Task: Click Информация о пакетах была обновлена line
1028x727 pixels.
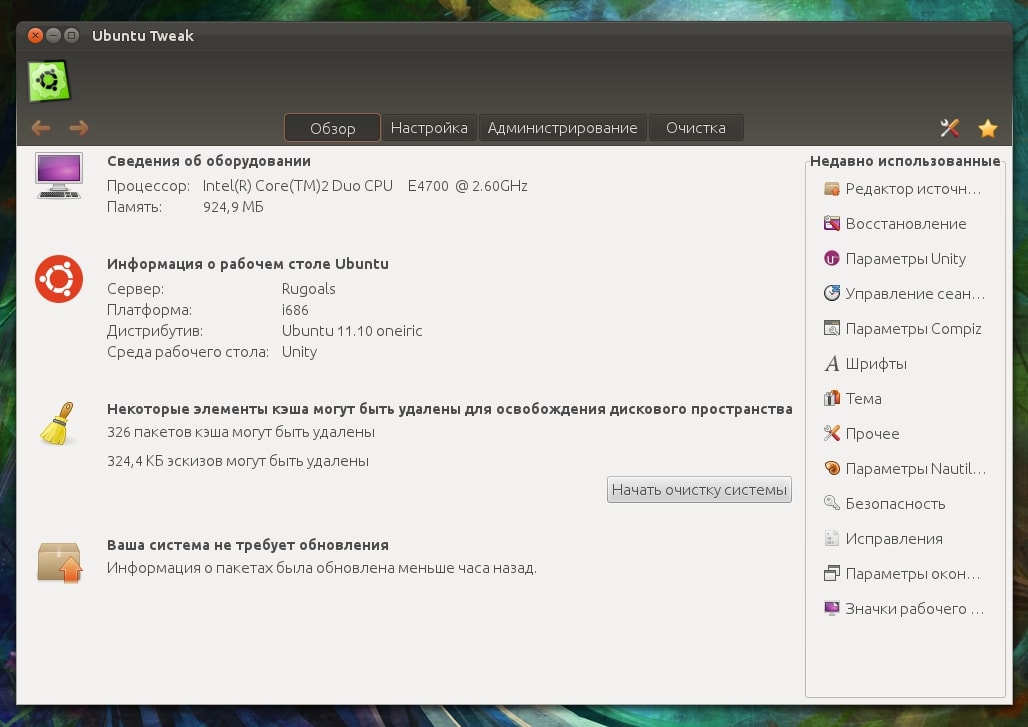Action: pyautogui.click(x=321, y=568)
